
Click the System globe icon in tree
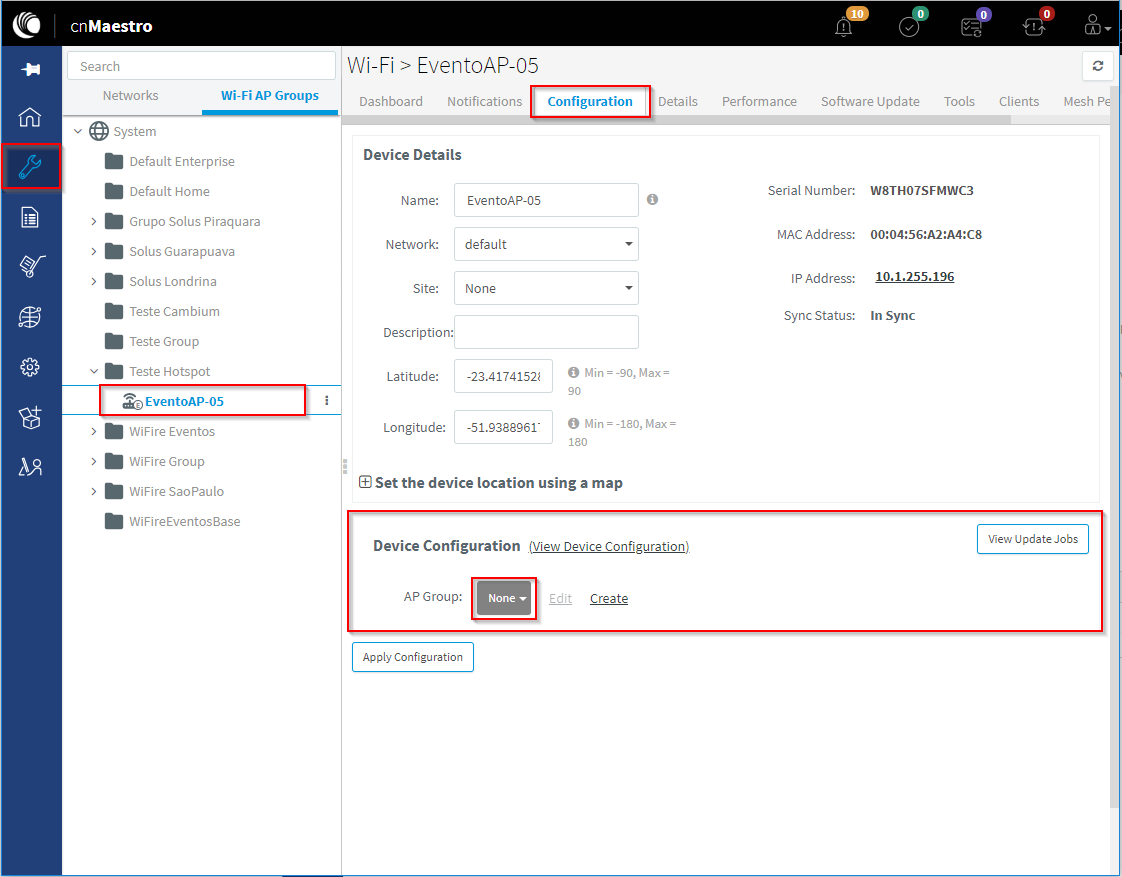coord(99,131)
